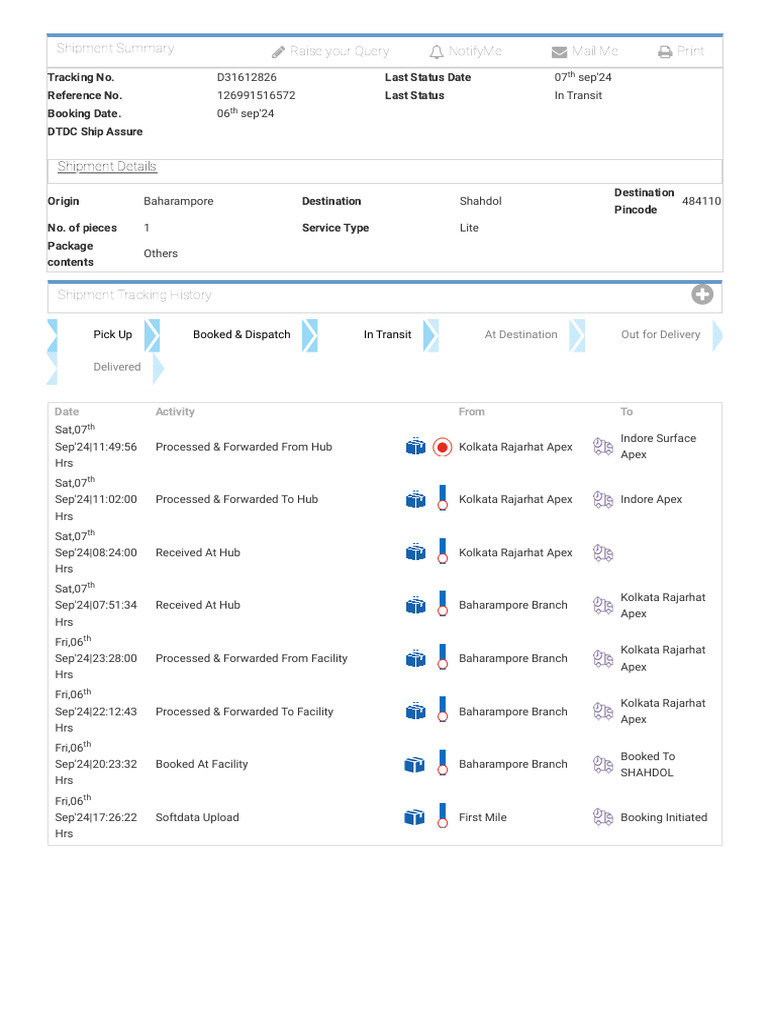Click the timeline marker for the Booked At Facility entry
The width and height of the screenshot is (768, 1024).
pos(443,763)
